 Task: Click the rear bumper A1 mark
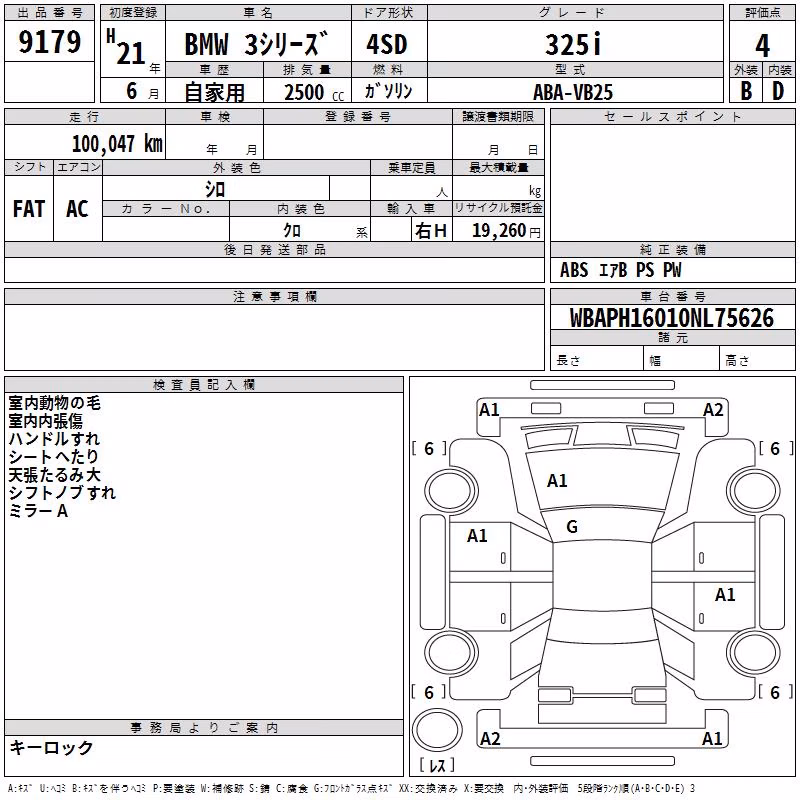[x=712, y=738]
